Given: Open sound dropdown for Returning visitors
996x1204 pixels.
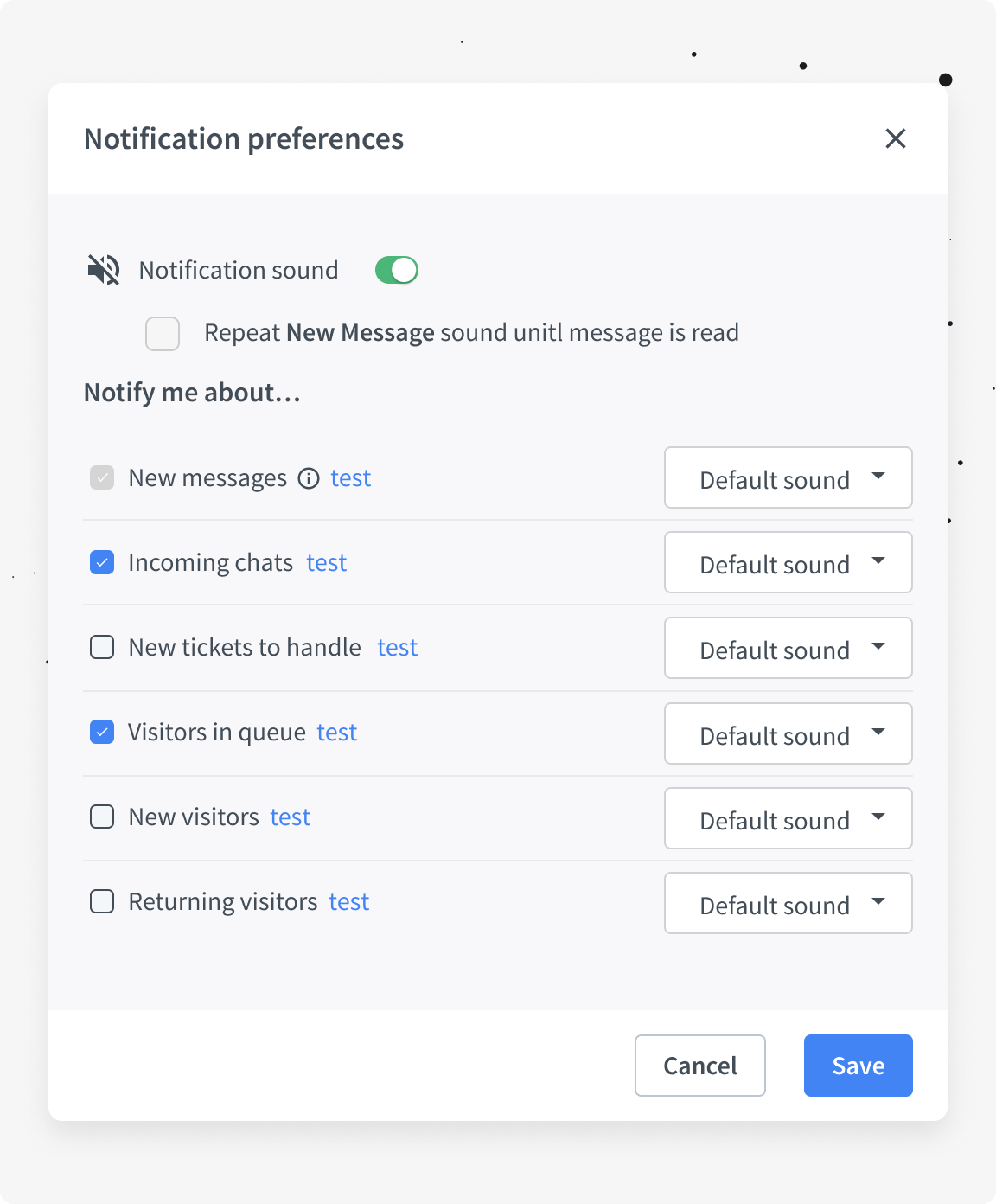Looking at the screenshot, I should [788, 903].
